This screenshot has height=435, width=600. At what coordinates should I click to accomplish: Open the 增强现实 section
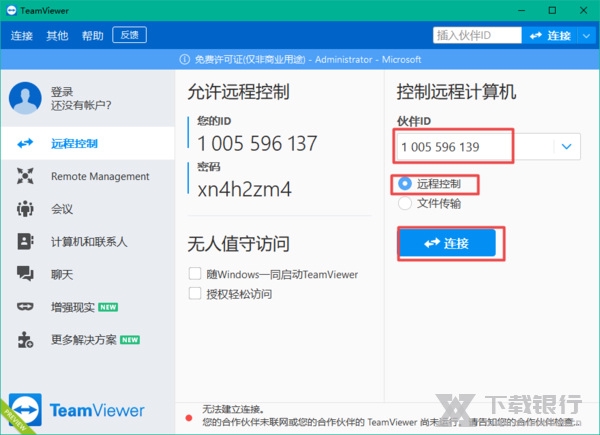(88, 306)
